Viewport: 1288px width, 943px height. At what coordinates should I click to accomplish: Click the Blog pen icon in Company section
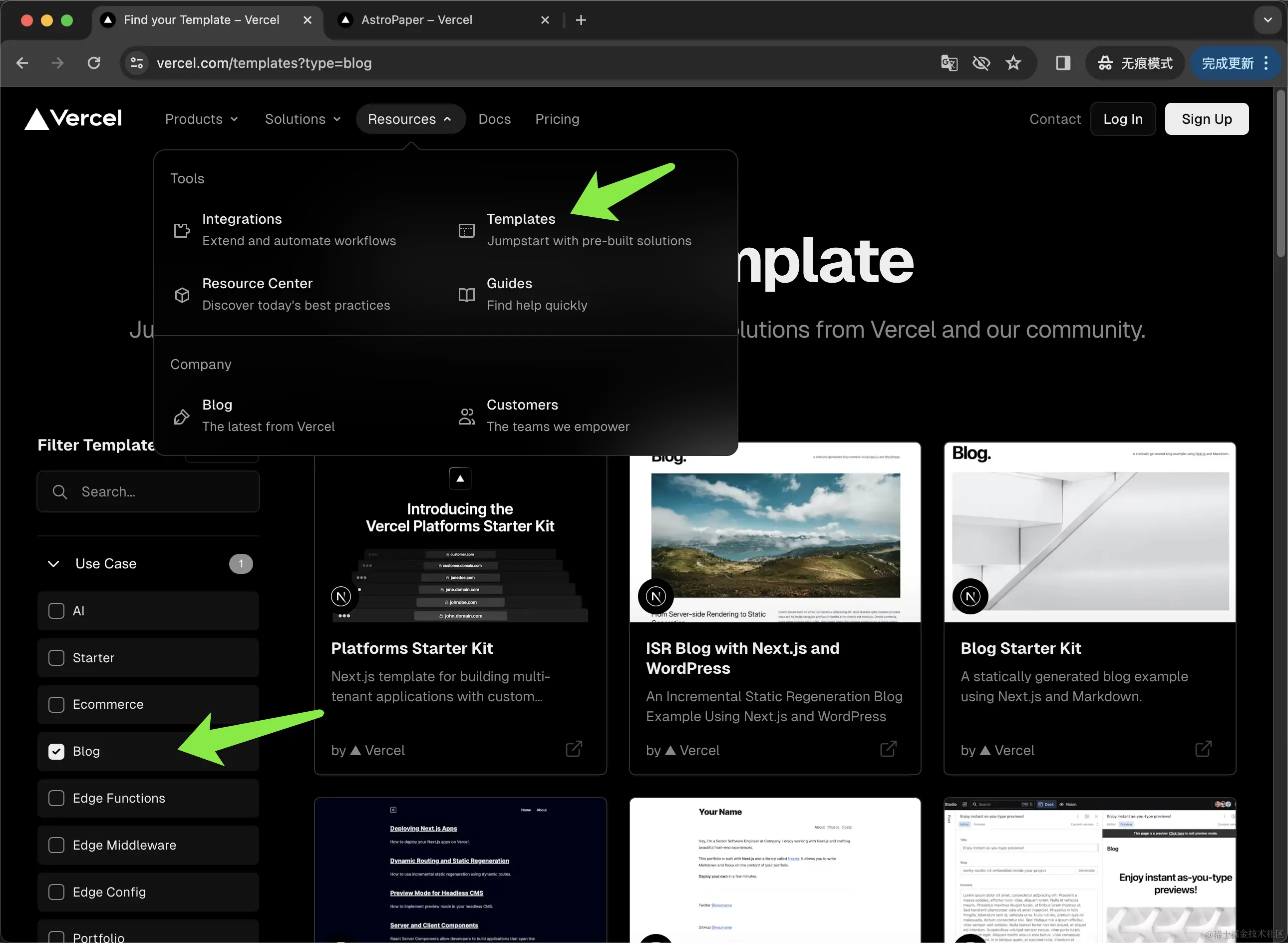pos(181,417)
